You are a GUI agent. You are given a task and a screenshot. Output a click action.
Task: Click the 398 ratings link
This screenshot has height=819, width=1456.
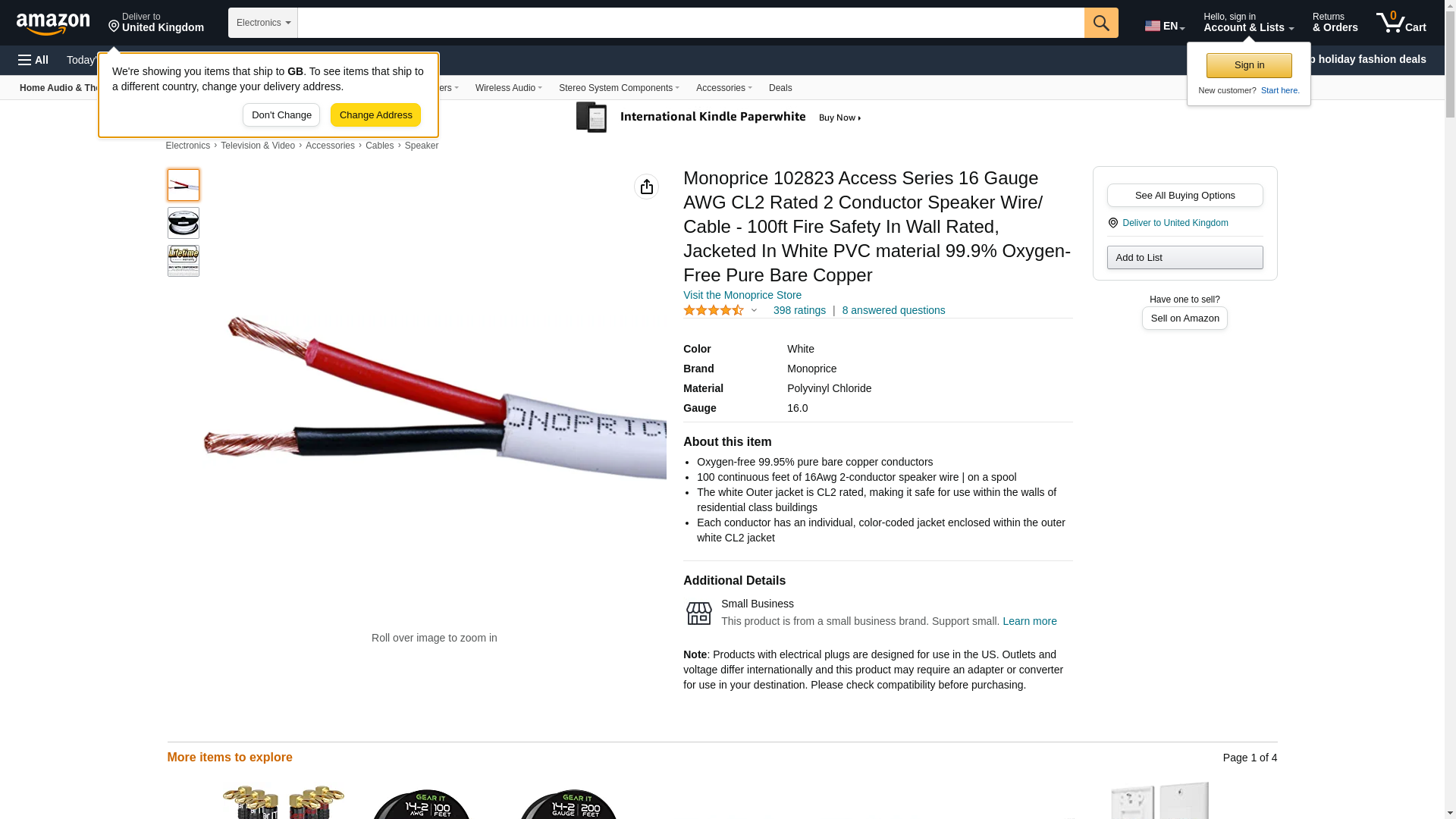coord(799,310)
